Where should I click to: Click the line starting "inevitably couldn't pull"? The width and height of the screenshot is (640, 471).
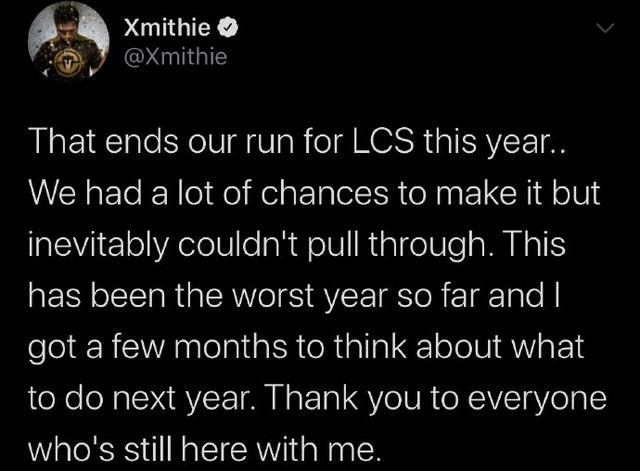point(310,244)
